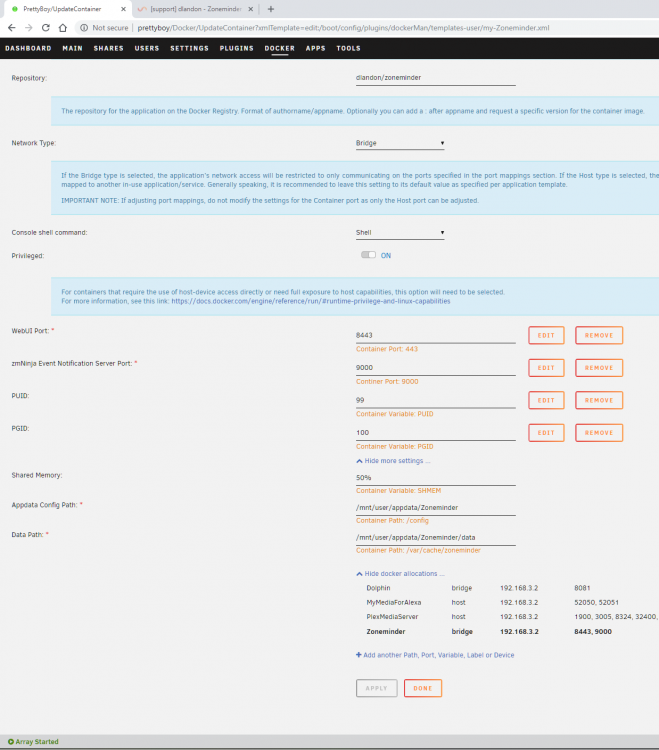Click the PUID value field 99

click(435, 400)
